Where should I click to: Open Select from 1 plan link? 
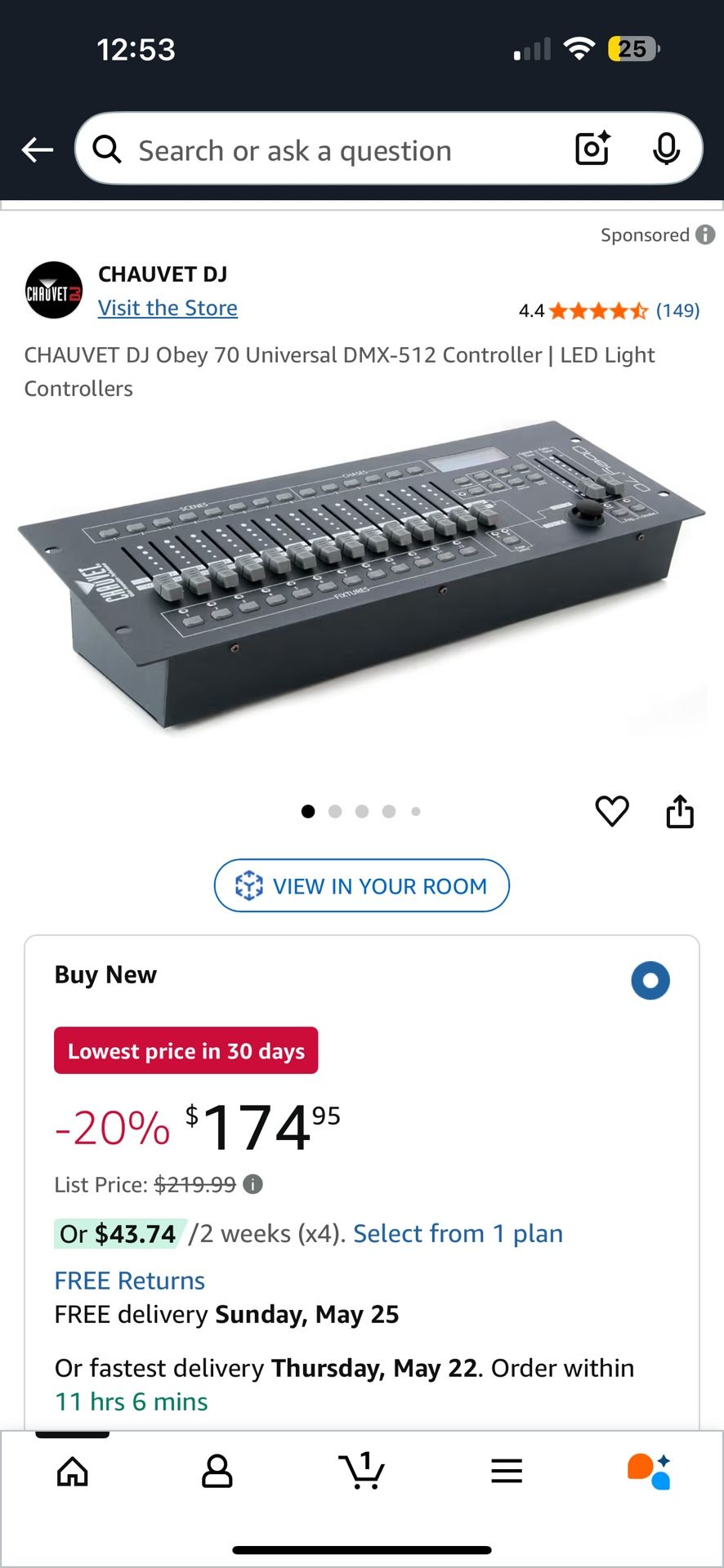coord(458,1233)
